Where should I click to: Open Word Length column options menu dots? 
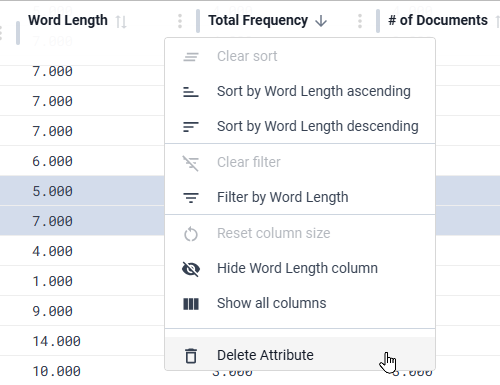(180, 21)
